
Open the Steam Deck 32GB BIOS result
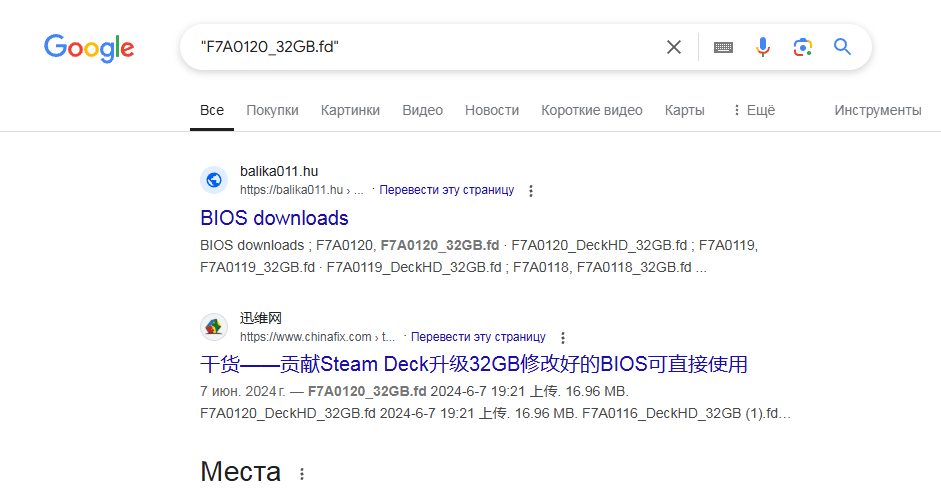pos(474,364)
